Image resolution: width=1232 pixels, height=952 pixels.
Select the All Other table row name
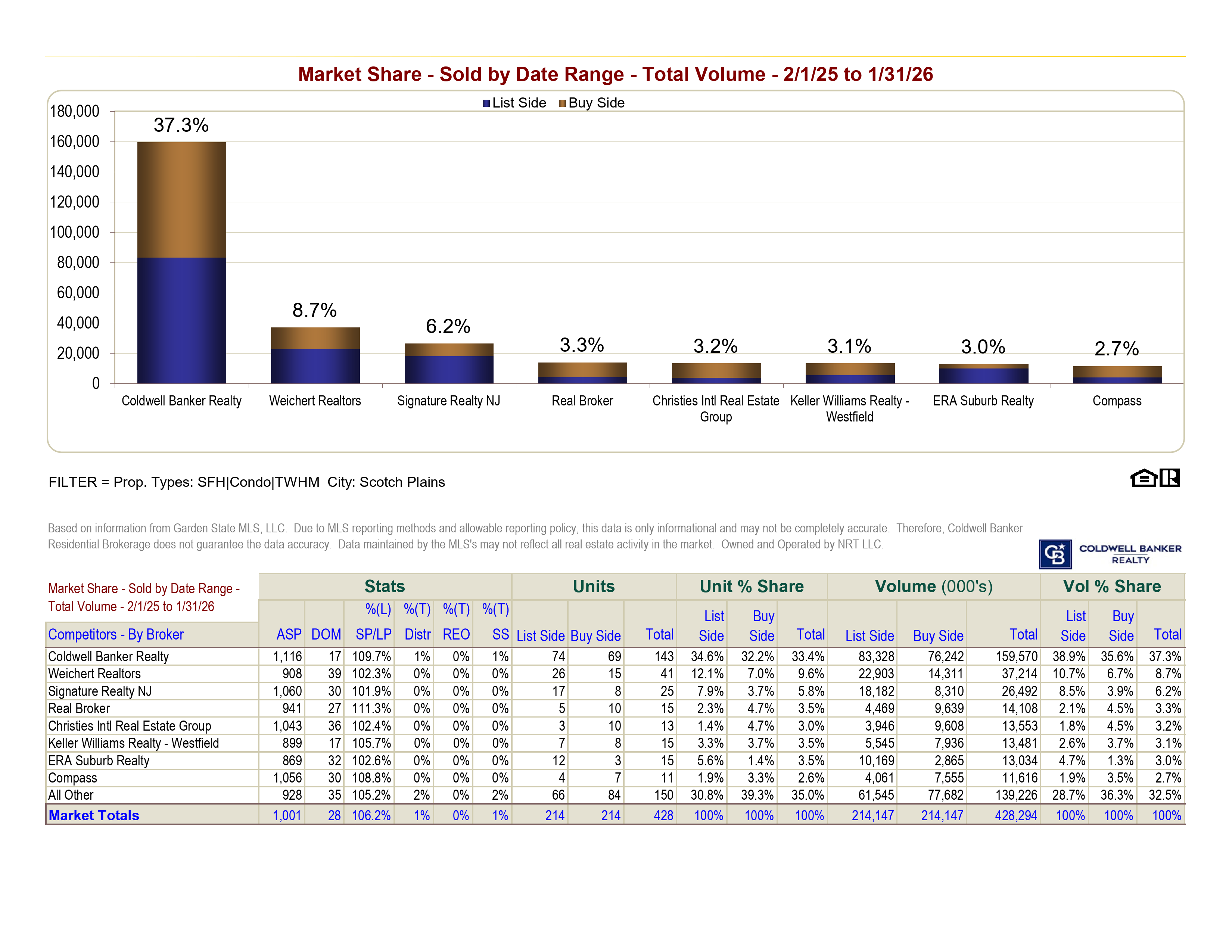(x=71, y=795)
